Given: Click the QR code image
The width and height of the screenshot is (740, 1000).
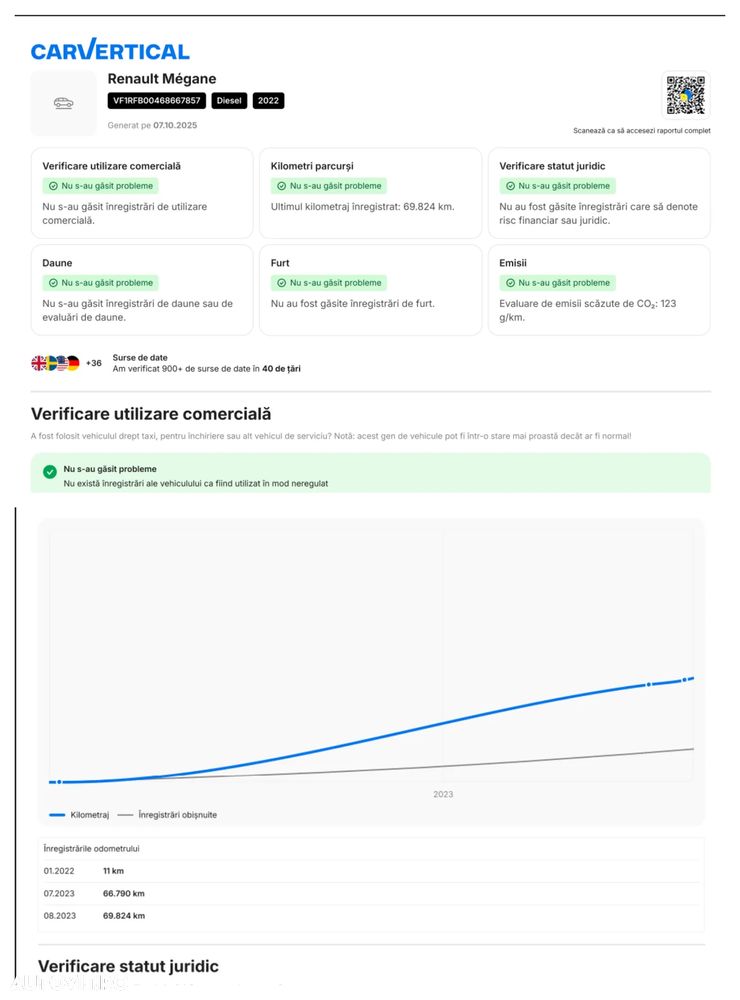Looking at the screenshot, I should pos(685,96).
